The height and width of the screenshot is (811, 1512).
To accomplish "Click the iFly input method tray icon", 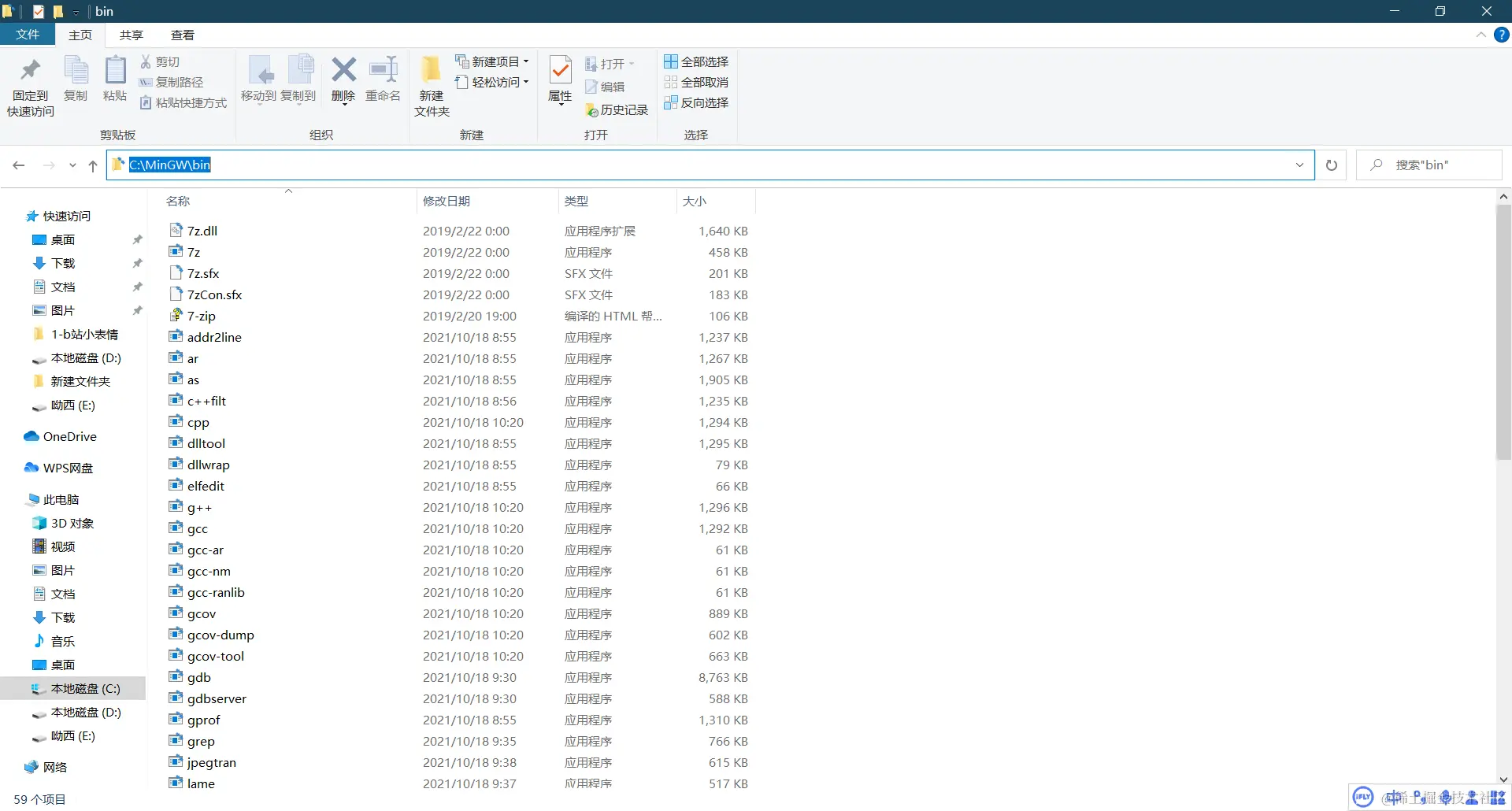I will [1363, 798].
